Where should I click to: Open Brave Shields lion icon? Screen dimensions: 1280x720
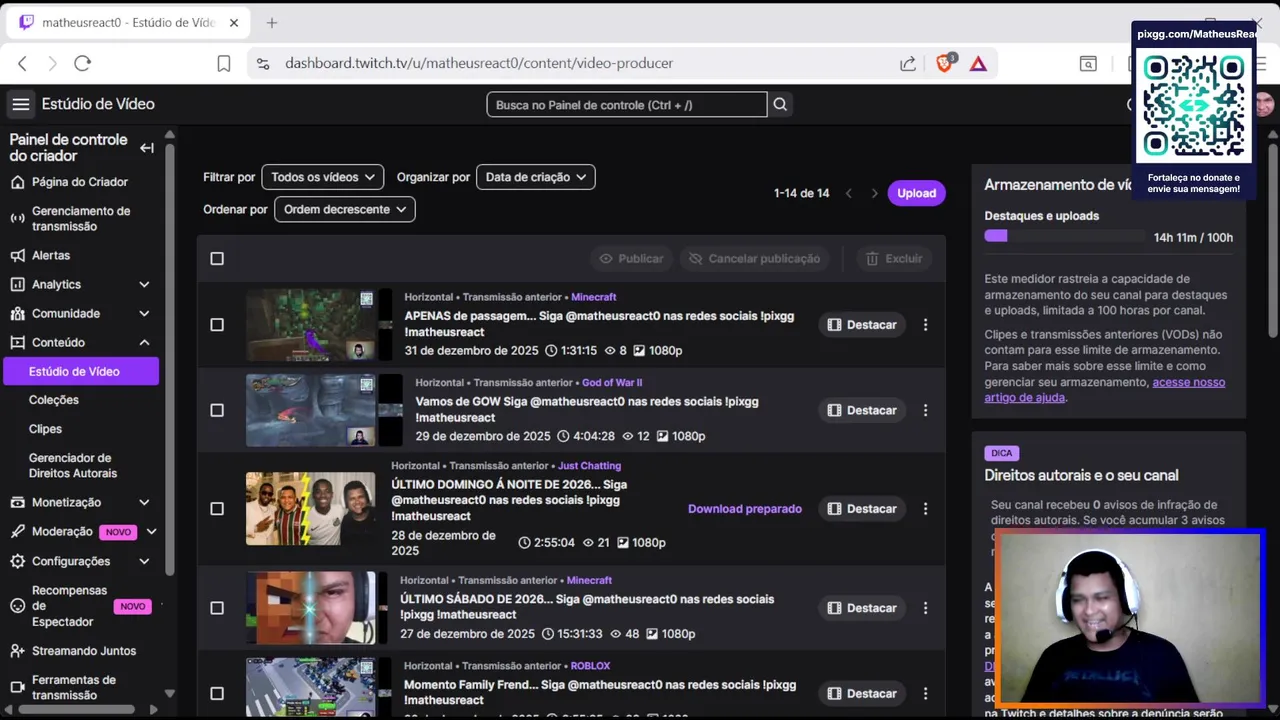[x=945, y=63]
